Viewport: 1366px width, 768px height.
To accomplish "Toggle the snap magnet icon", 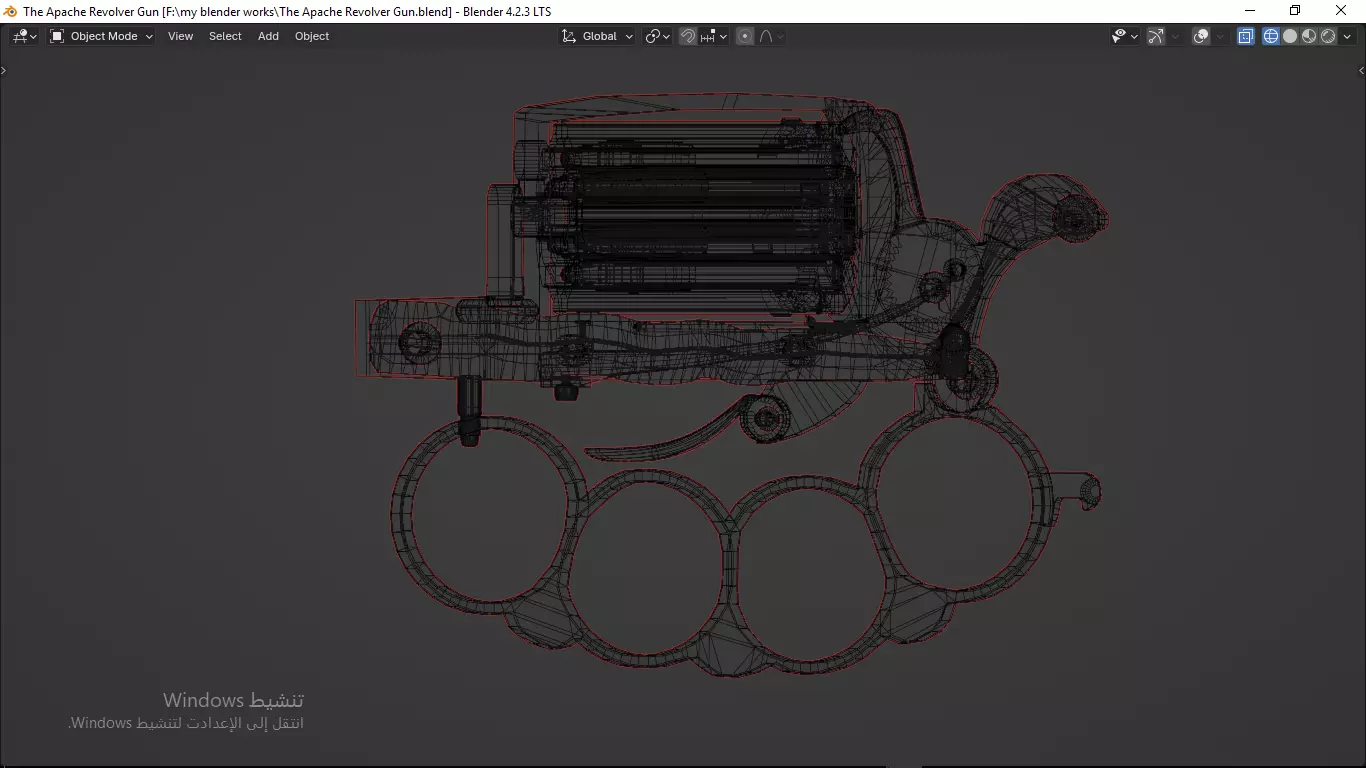I will (688, 36).
